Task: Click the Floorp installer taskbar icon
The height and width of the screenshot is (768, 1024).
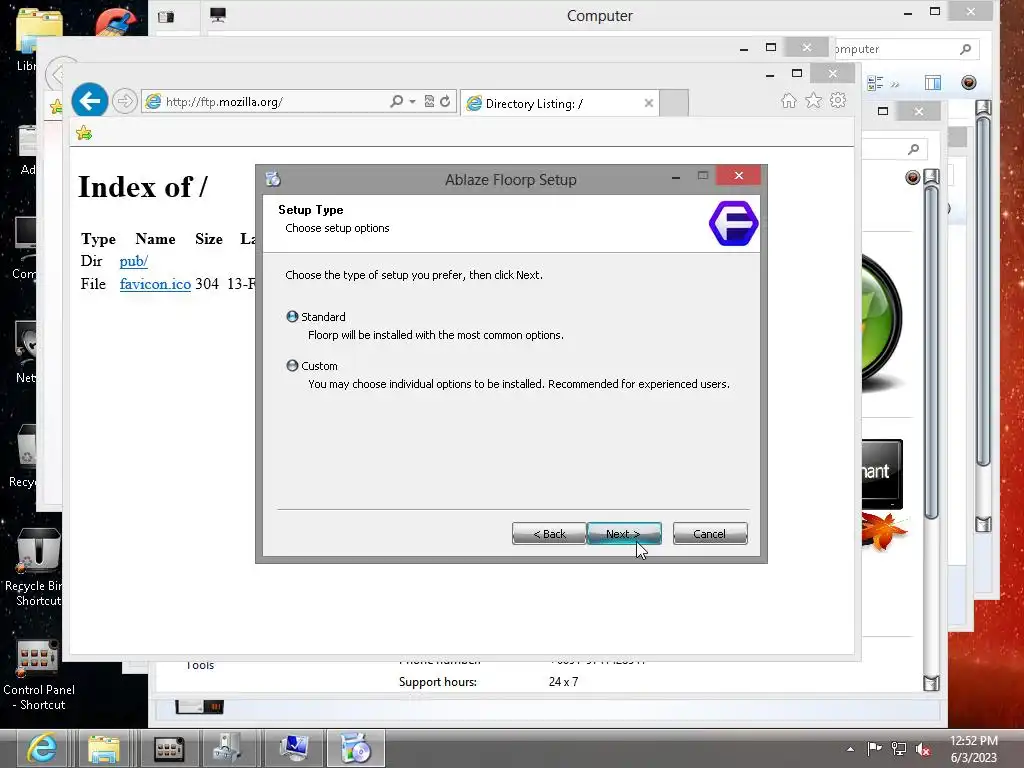Action: click(356, 748)
